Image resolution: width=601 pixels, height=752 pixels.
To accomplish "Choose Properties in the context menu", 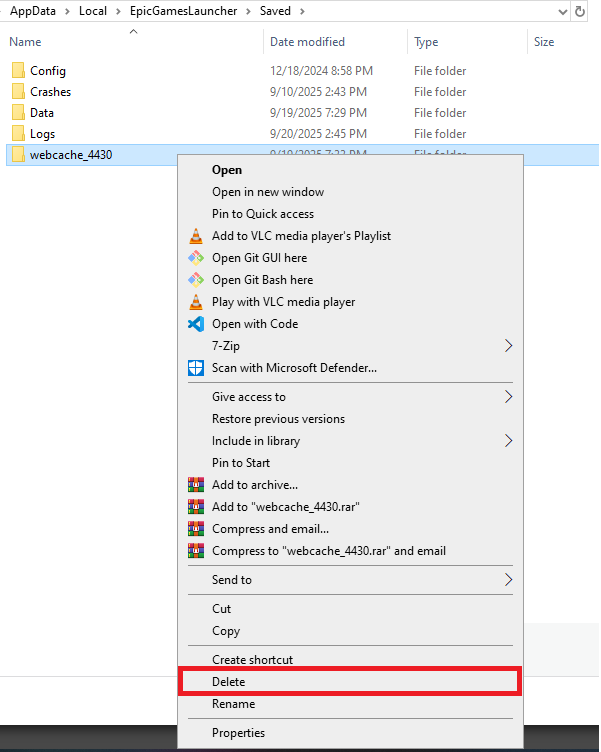I will click(x=238, y=733).
